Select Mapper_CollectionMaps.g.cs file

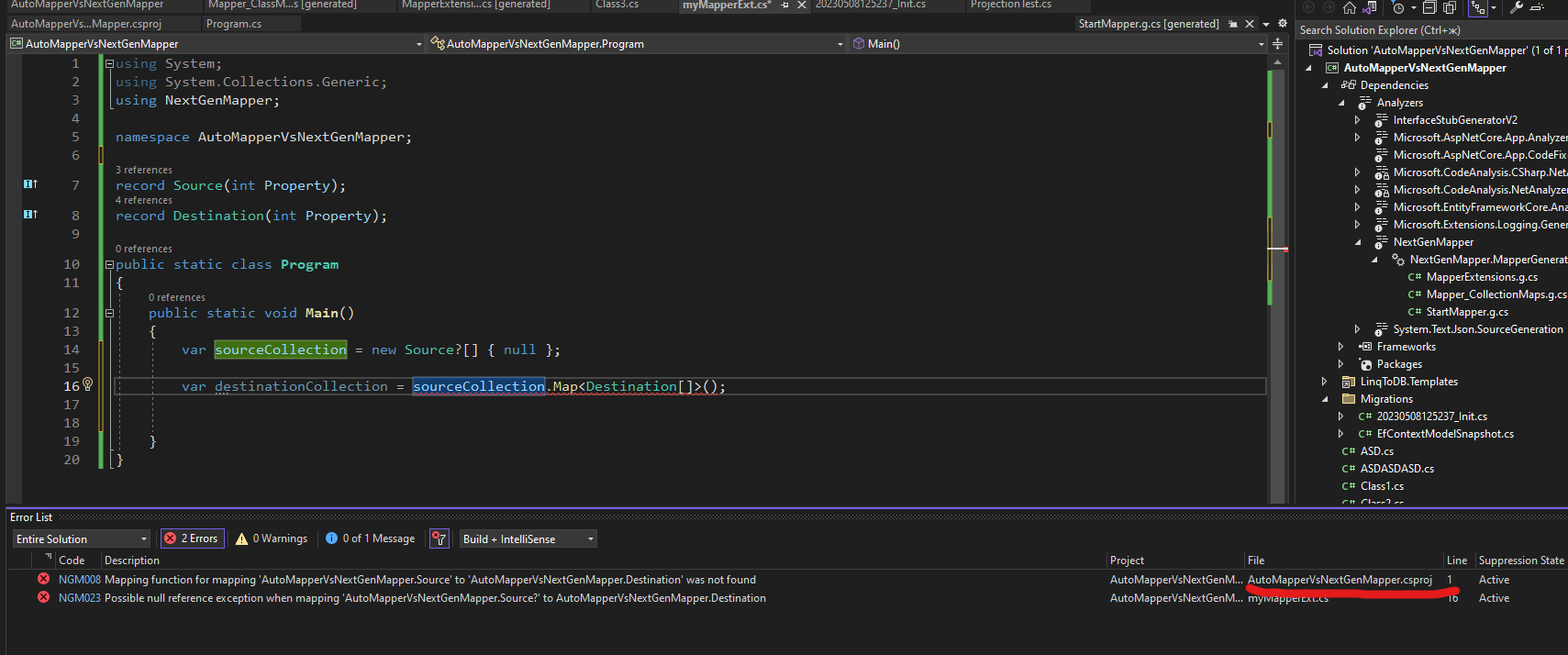pos(1496,294)
